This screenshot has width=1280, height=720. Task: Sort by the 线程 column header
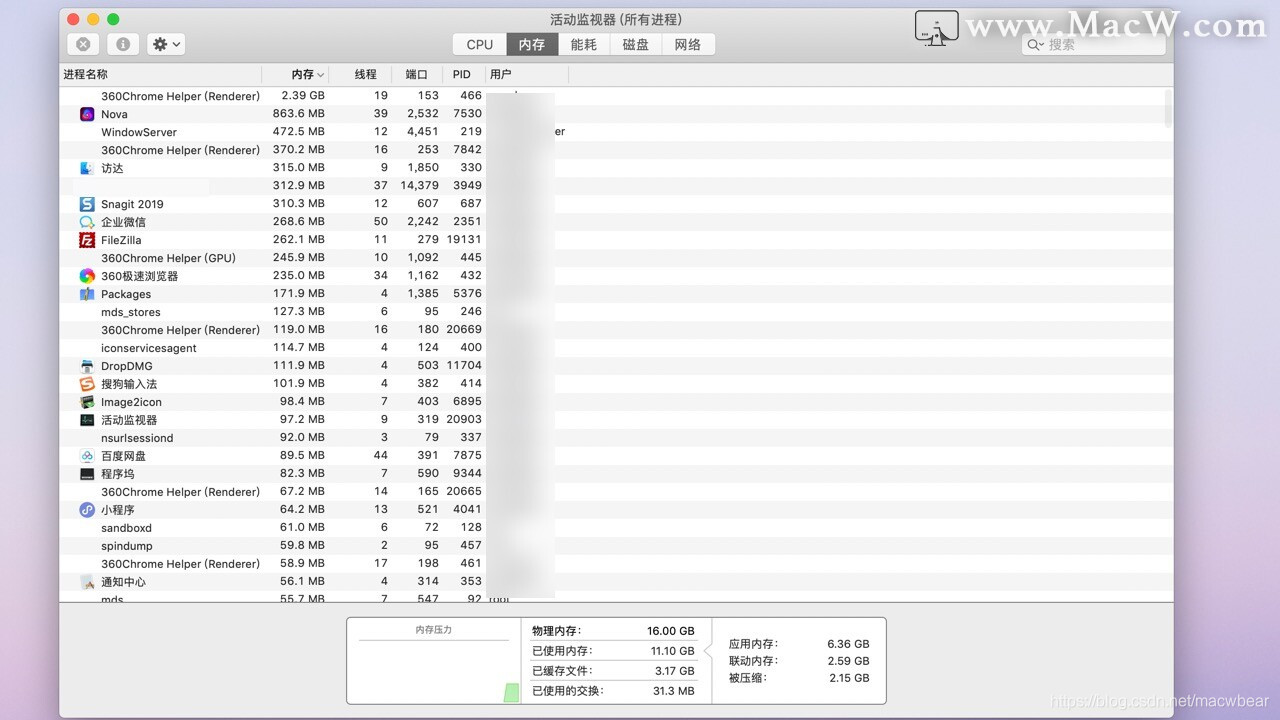tap(362, 74)
